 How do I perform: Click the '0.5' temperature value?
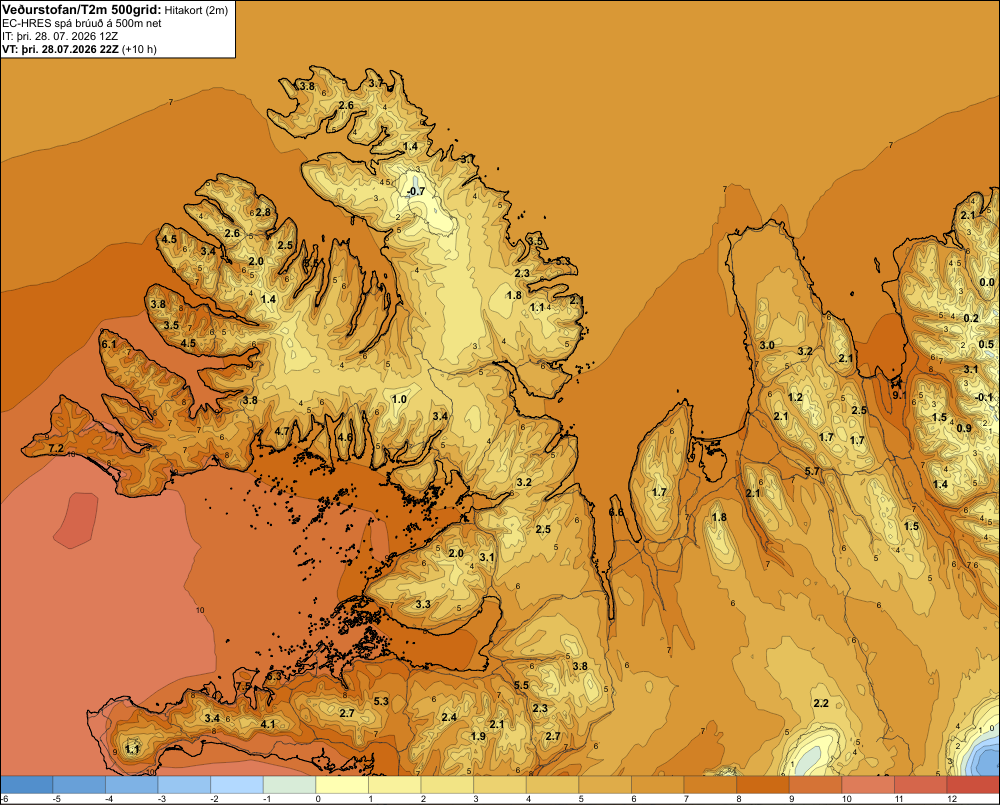[986, 344]
